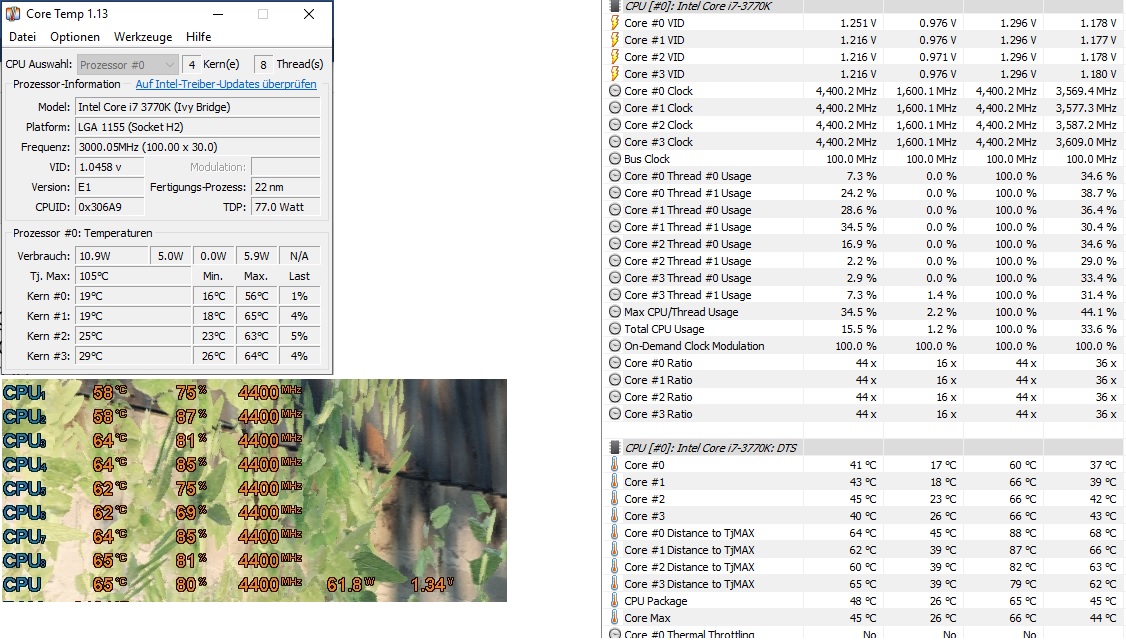This screenshot has height=643, width=1126.
Task: Click the Core #2 VID lightning icon
Action: click(615, 57)
